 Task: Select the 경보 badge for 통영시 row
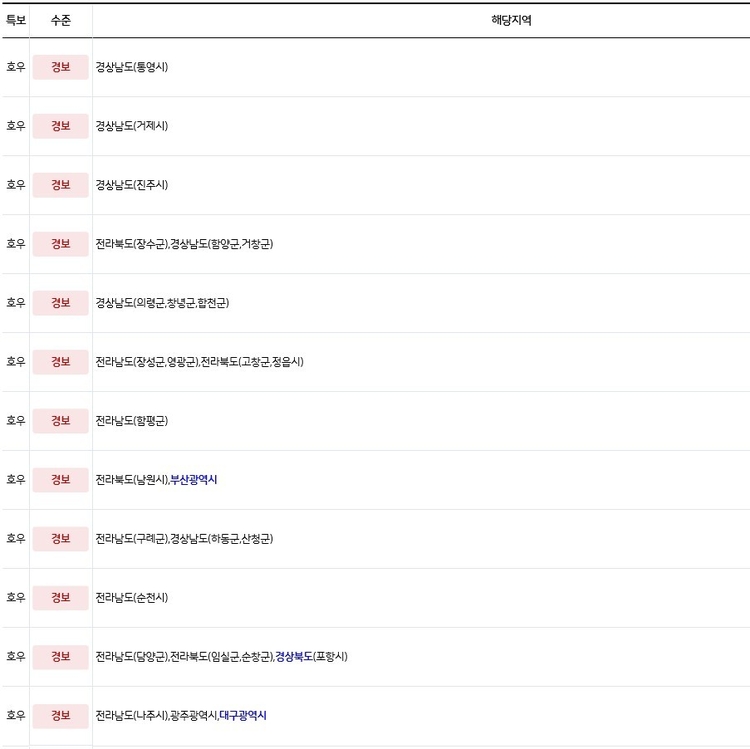click(x=61, y=67)
